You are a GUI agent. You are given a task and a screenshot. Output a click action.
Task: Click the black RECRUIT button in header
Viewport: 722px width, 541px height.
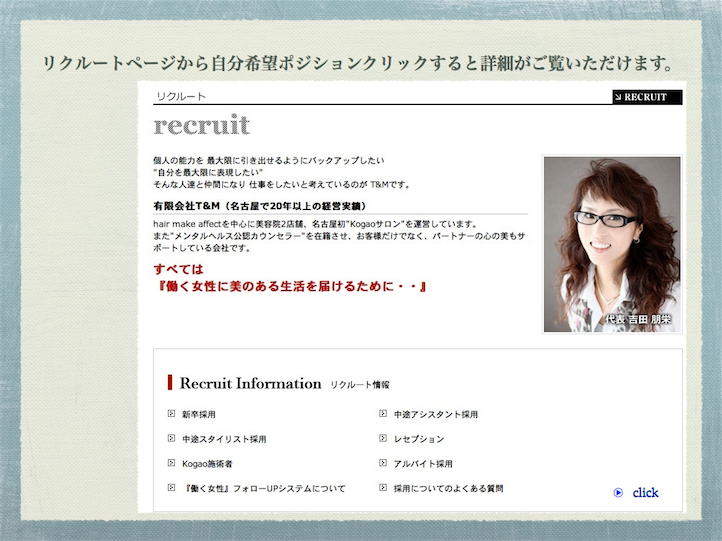(646, 97)
